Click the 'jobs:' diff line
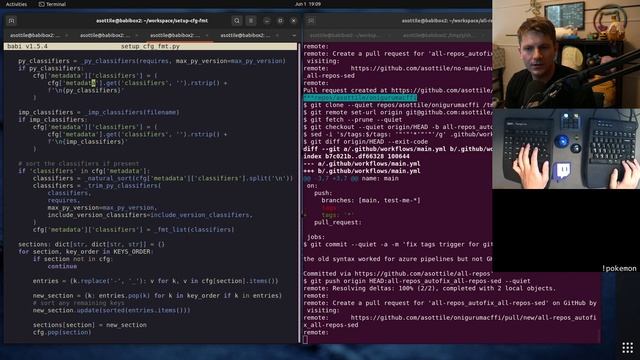640x360 pixels. click(x=316, y=237)
